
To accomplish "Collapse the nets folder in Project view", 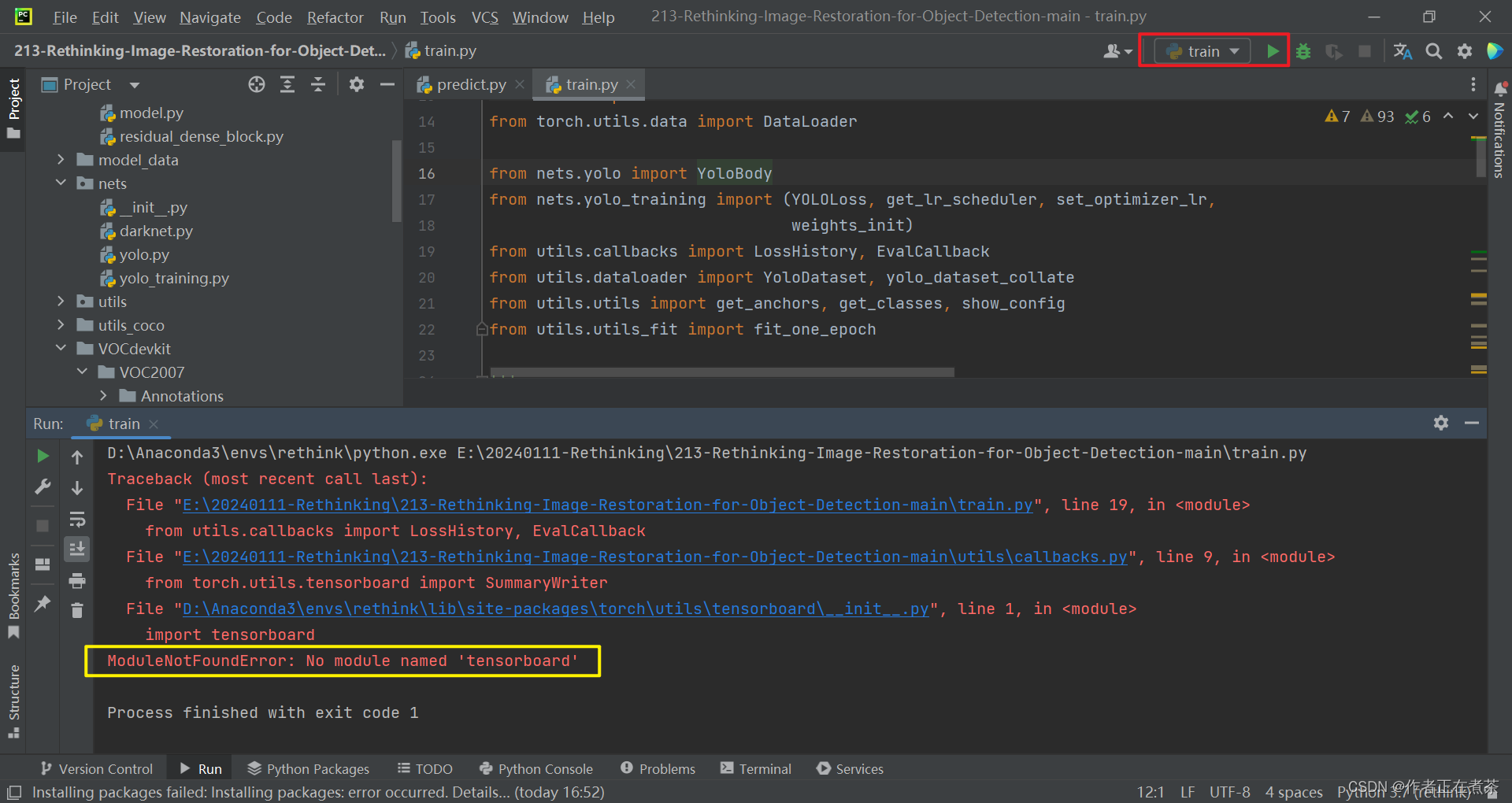I will (x=61, y=183).
